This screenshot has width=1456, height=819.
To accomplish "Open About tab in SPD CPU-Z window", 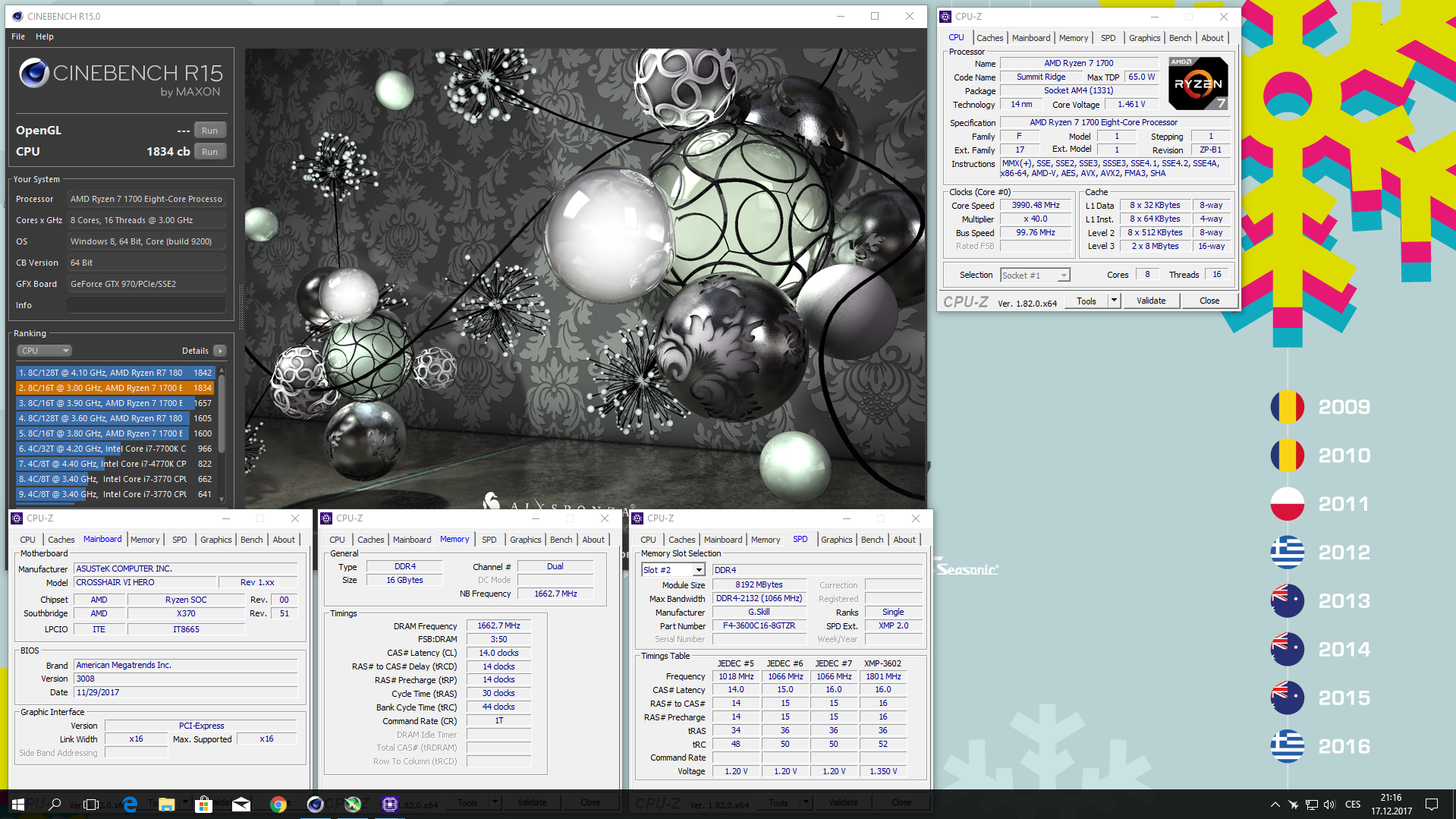I will (904, 540).
